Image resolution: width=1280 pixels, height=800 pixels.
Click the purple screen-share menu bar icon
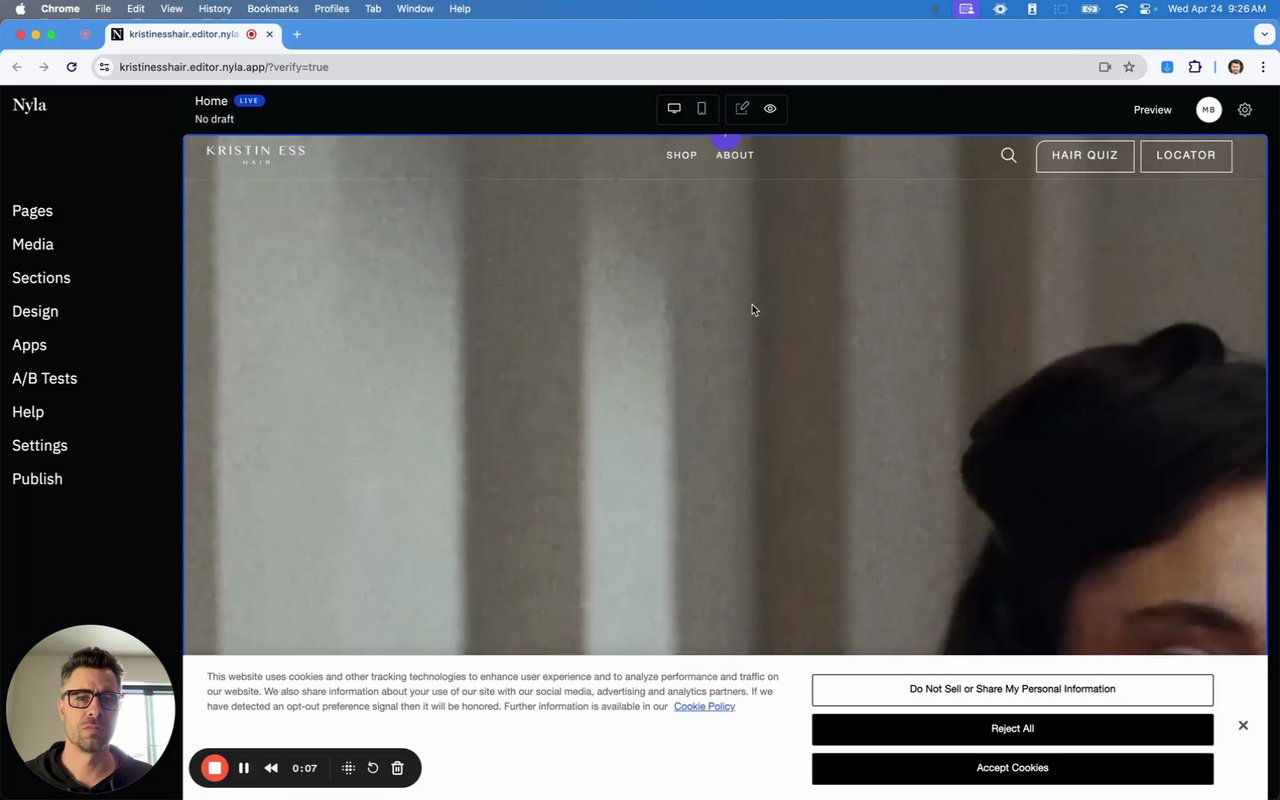(966, 9)
